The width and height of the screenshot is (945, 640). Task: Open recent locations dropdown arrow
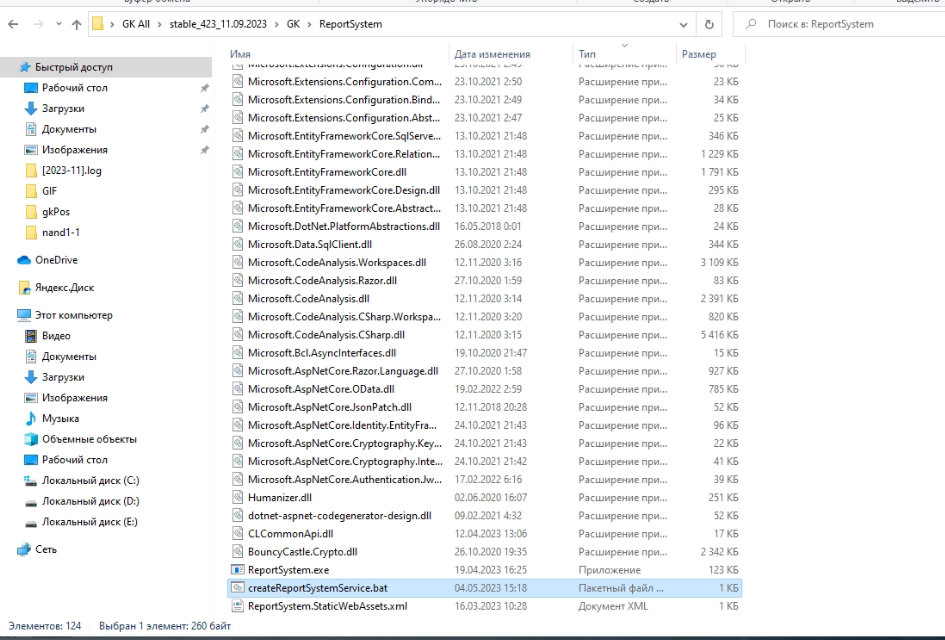click(x=58, y=24)
